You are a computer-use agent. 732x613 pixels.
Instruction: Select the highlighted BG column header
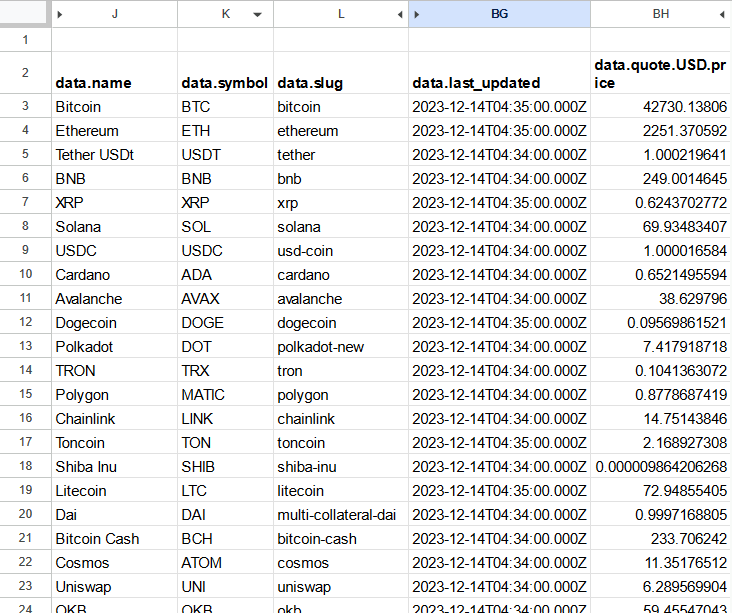point(500,14)
